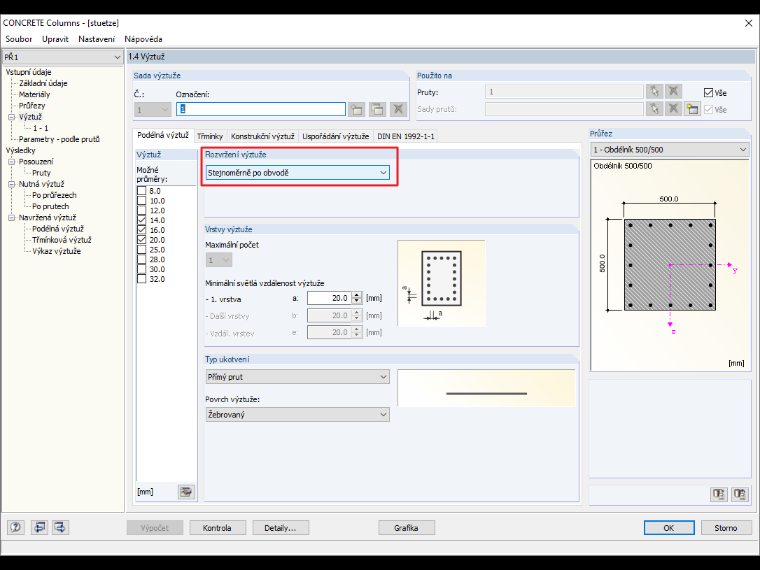Uncheck the 14.0 diameter checkbox

point(142,220)
